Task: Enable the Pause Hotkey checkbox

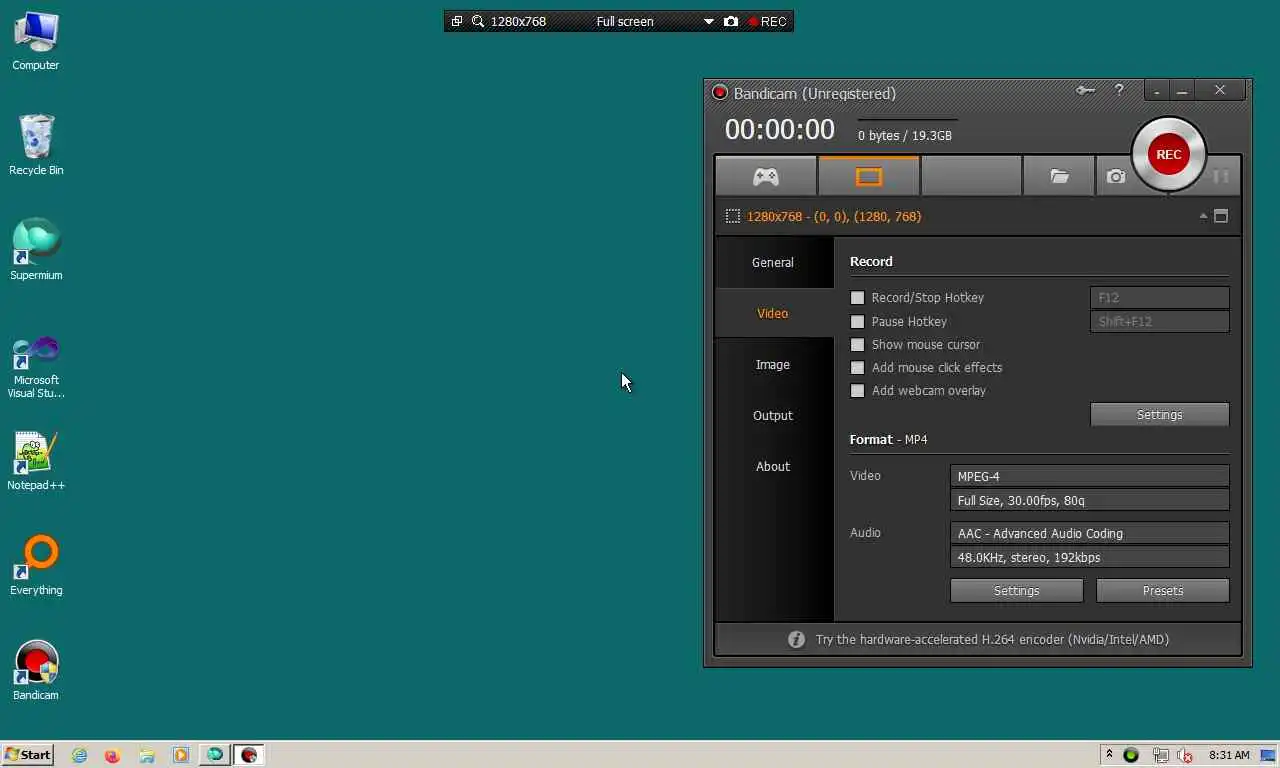Action: point(857,322)
